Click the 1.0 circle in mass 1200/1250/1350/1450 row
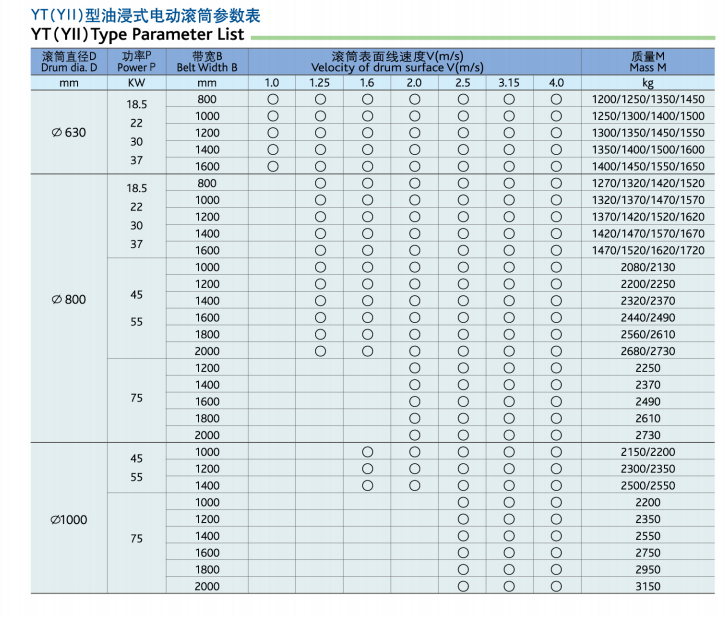Screen dimensions: 726x617 tap(272, 100)
